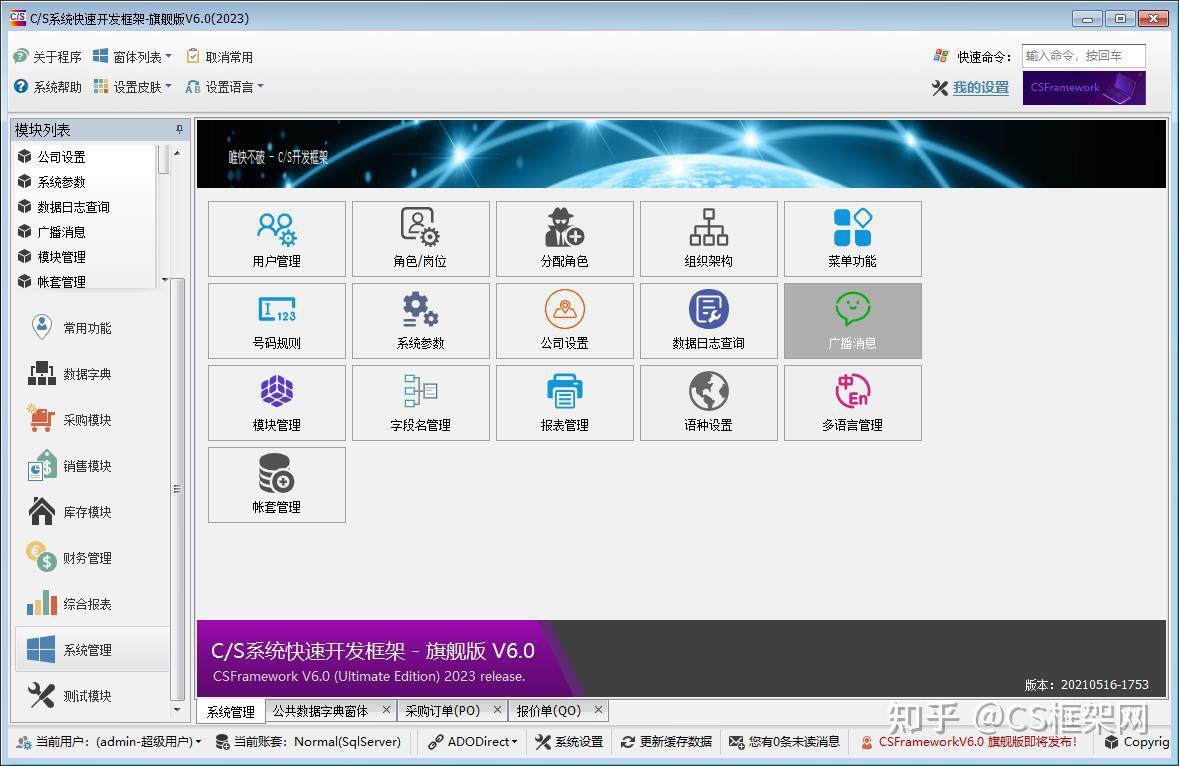Image resolution: width=1179 pixels, height=766 pixels.
Task: Open the 设置皮肤 dropdown
Action: click(x=146, y=87)
